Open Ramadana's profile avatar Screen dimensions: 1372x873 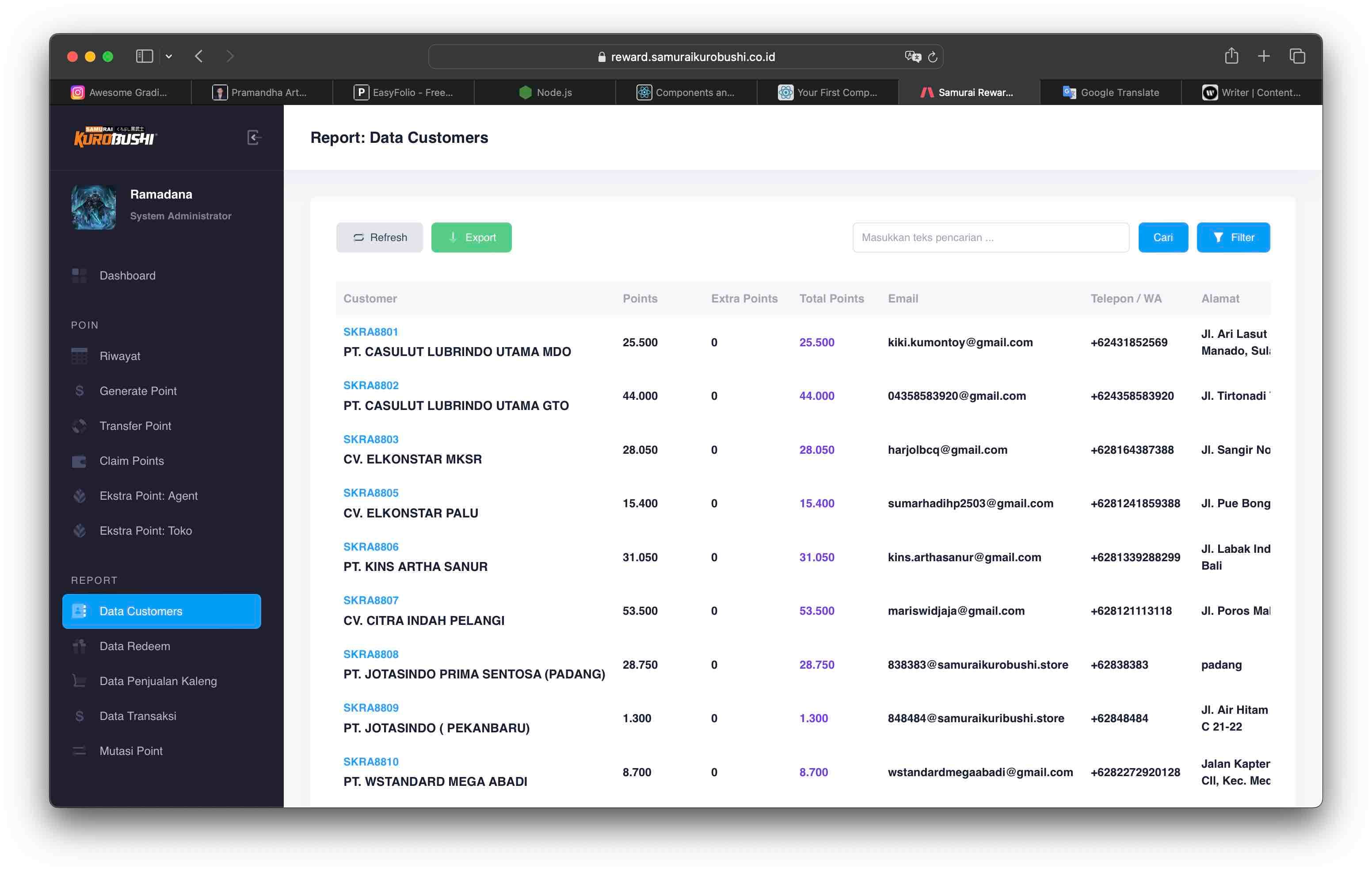point(94,207)
